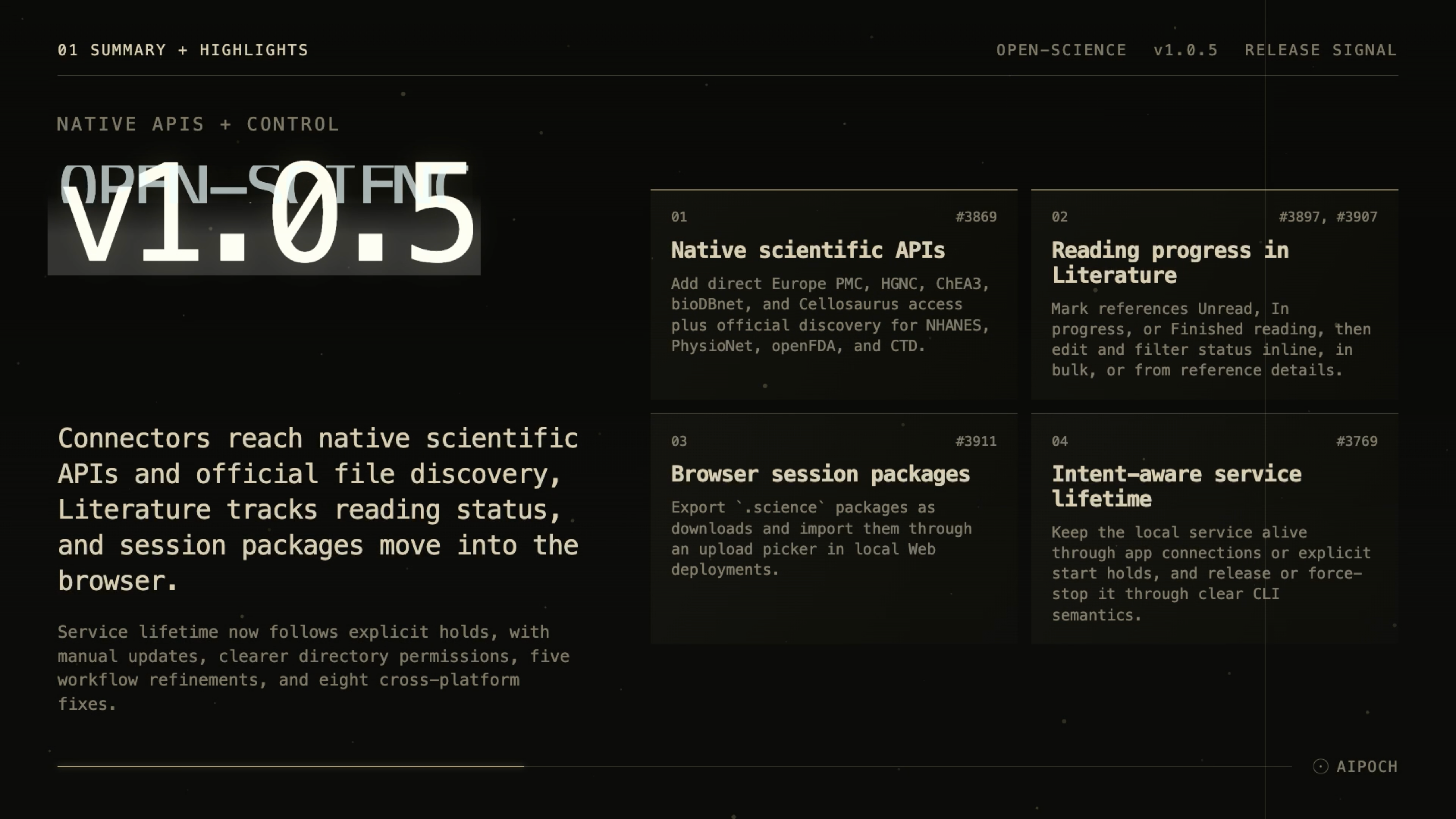Screen dimensions: 1456x819
Task: Select the Reading progress in Literature heading
Action: [1170, 262]
